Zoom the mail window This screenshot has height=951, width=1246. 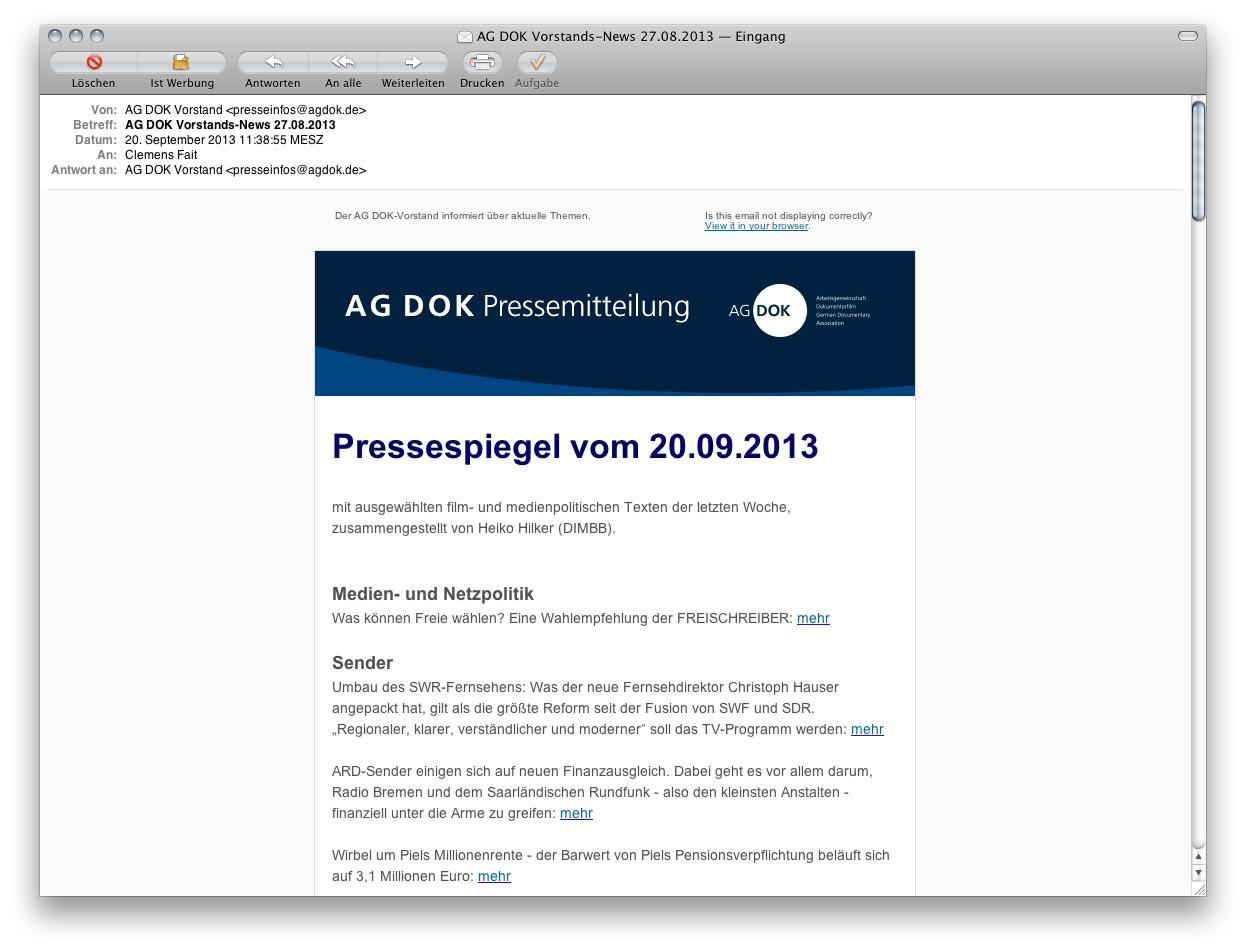click(97, 36)
